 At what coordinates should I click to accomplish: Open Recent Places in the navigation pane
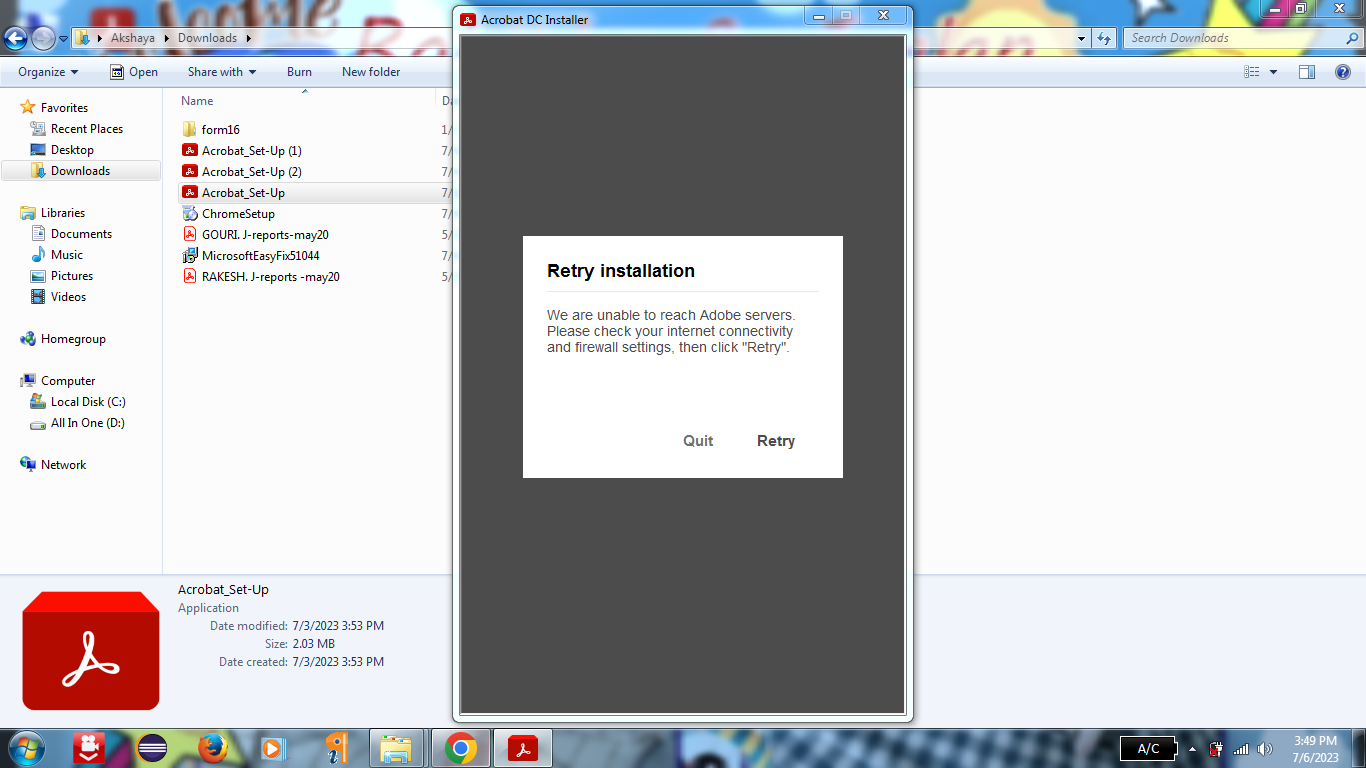[x=87, y=129]
